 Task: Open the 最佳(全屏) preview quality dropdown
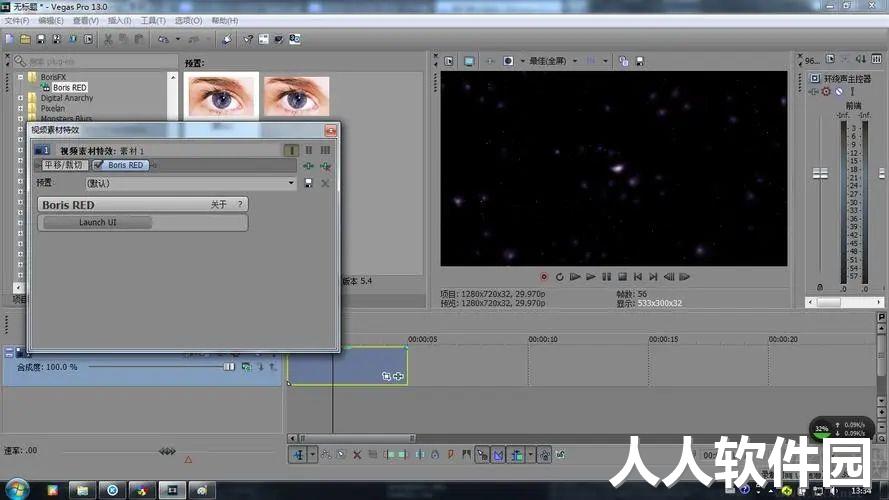point(575,61)
